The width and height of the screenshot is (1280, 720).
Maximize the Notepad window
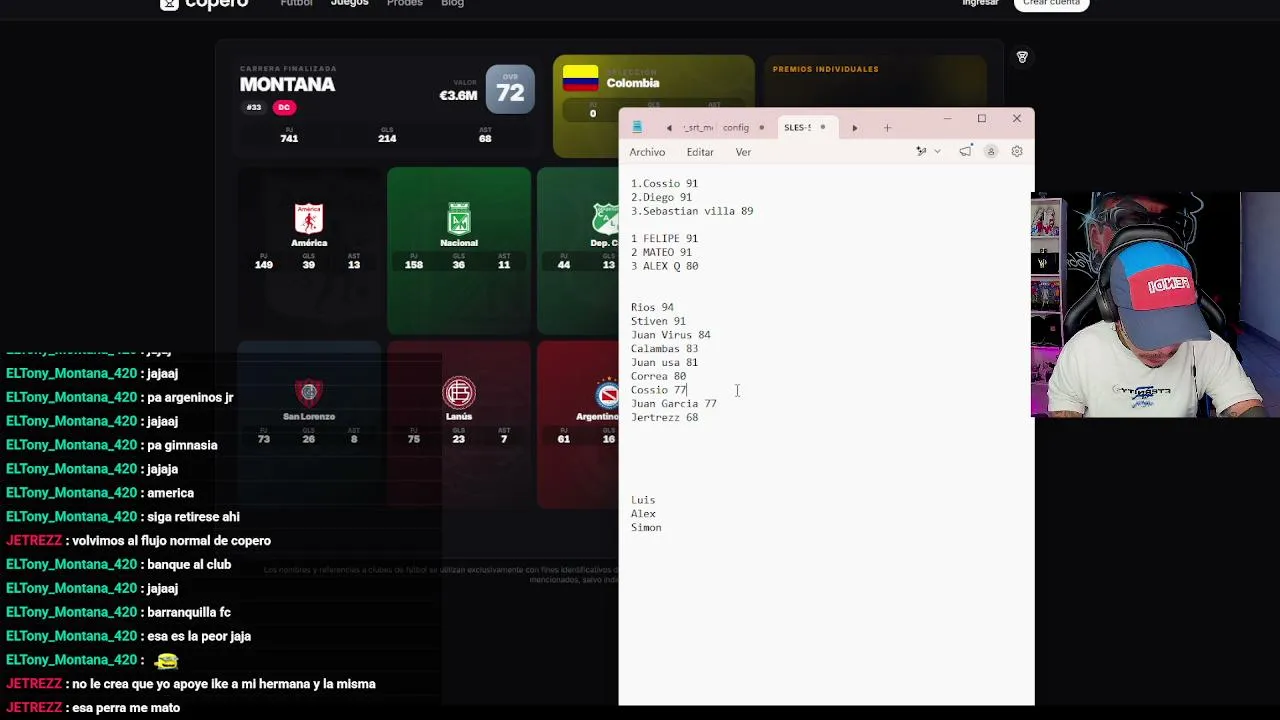coord(982,119)
